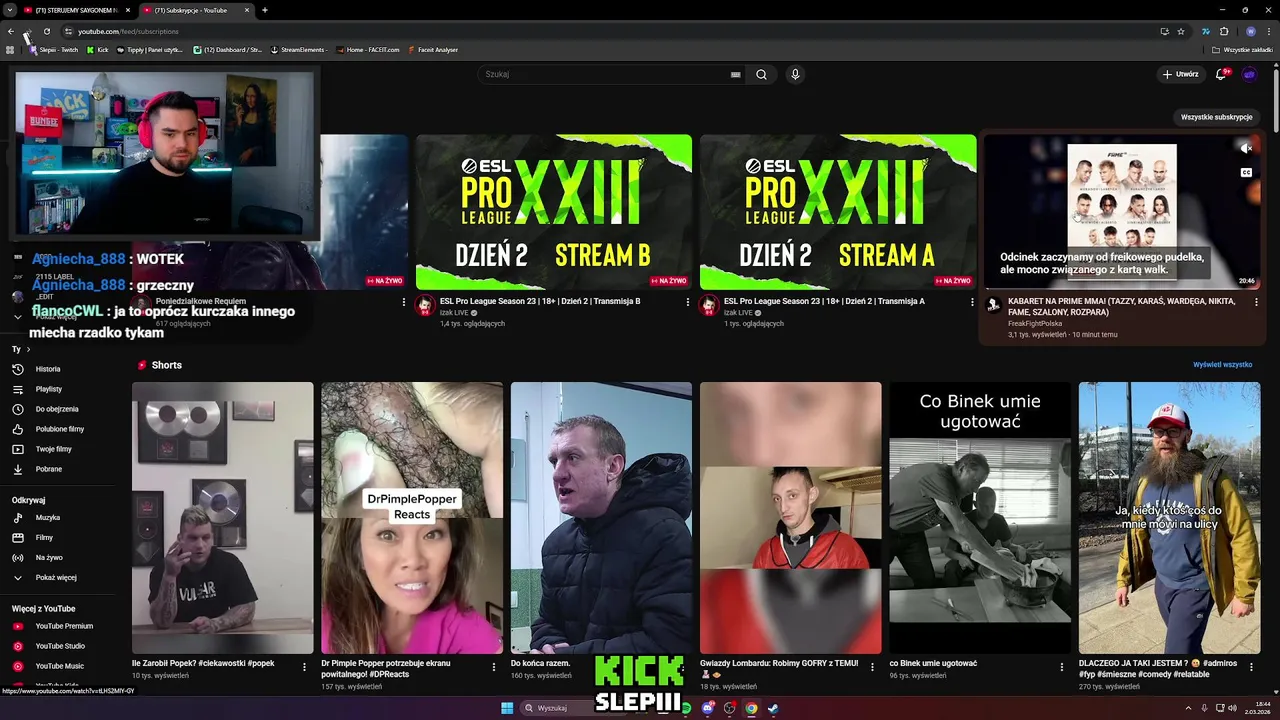Open options for Do końca razem short
The width and height of the screenshot is (1280, 720).
(683, 666)
